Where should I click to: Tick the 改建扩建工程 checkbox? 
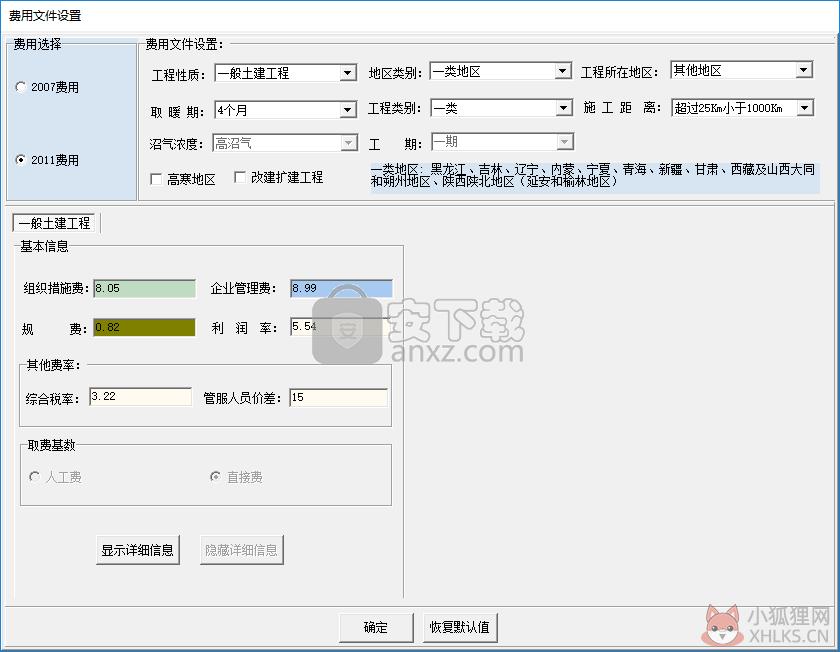(x=239, y=177)
